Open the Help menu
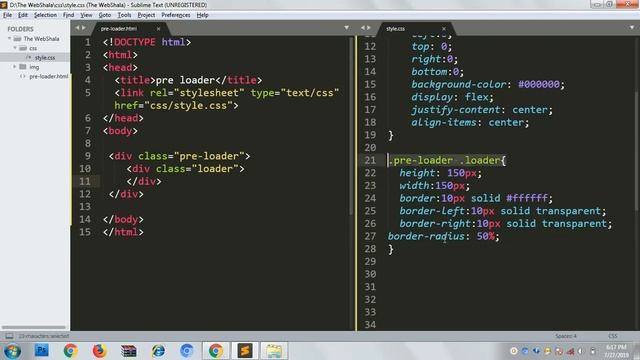This screenshot has width=640, height=360. tap(202, 15)
